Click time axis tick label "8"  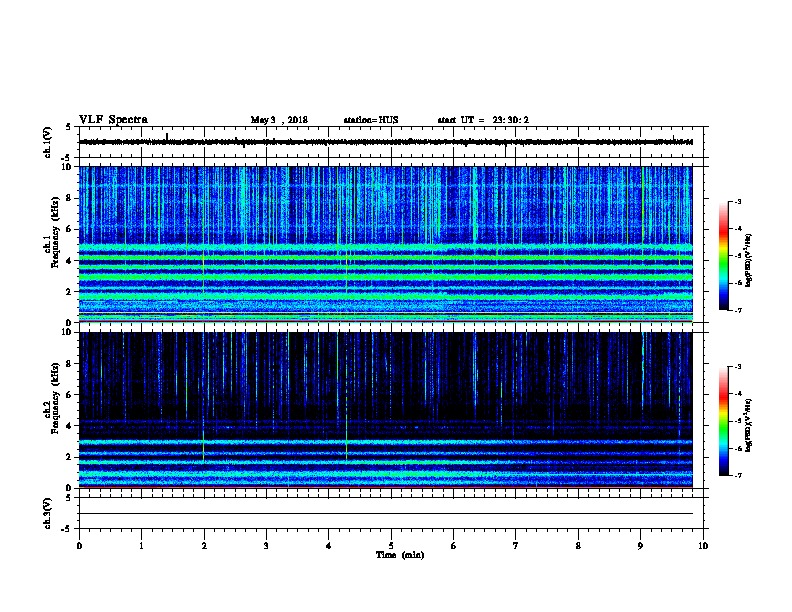pos(578,546)
